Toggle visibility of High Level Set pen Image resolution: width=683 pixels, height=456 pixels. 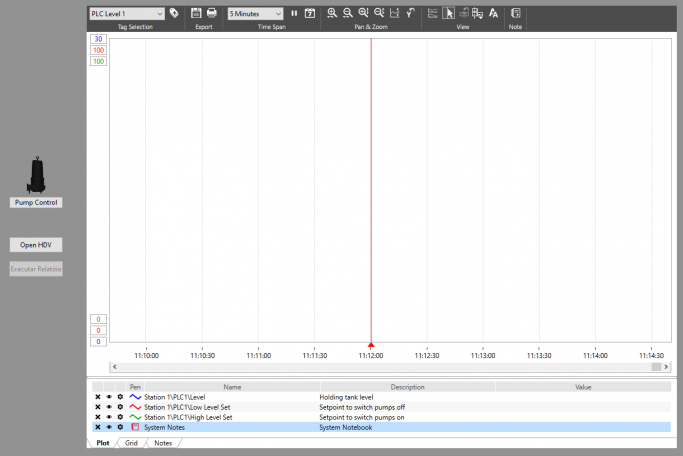(109, 417)
